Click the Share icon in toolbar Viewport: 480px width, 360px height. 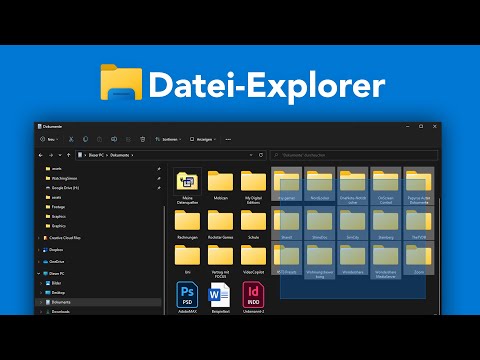point(128,139)
